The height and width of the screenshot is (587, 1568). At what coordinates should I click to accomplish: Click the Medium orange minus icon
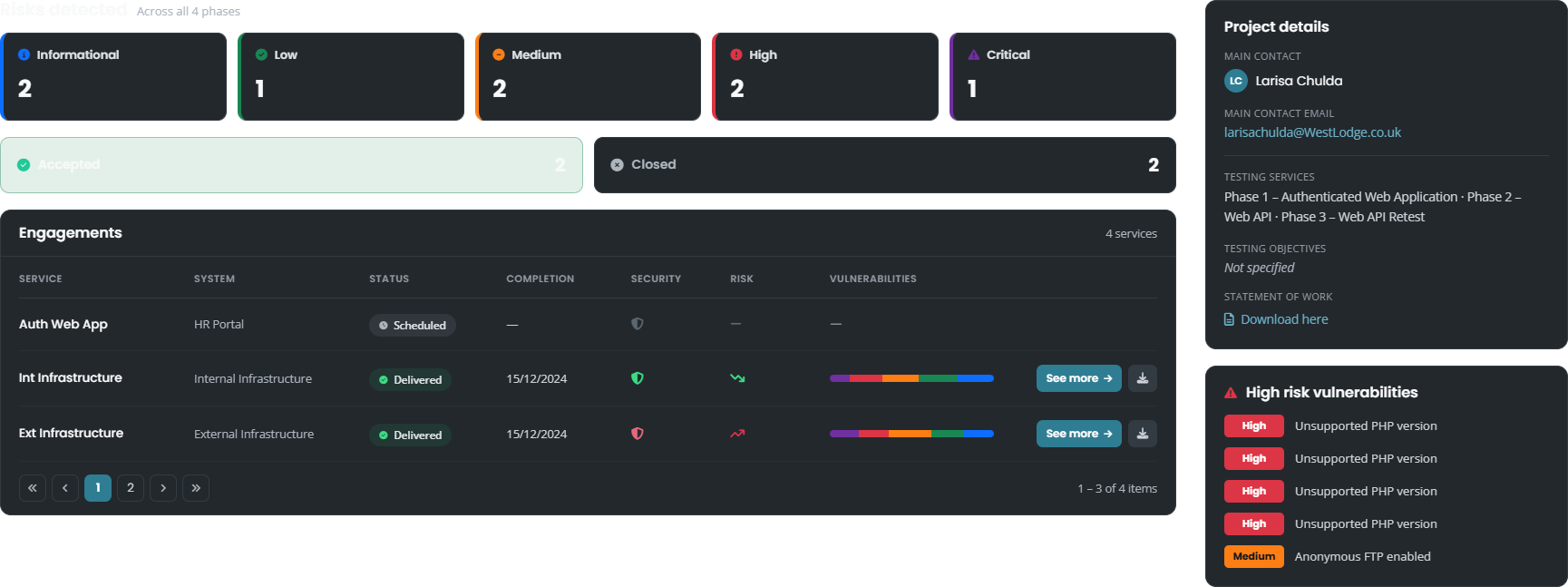[499, 54]
